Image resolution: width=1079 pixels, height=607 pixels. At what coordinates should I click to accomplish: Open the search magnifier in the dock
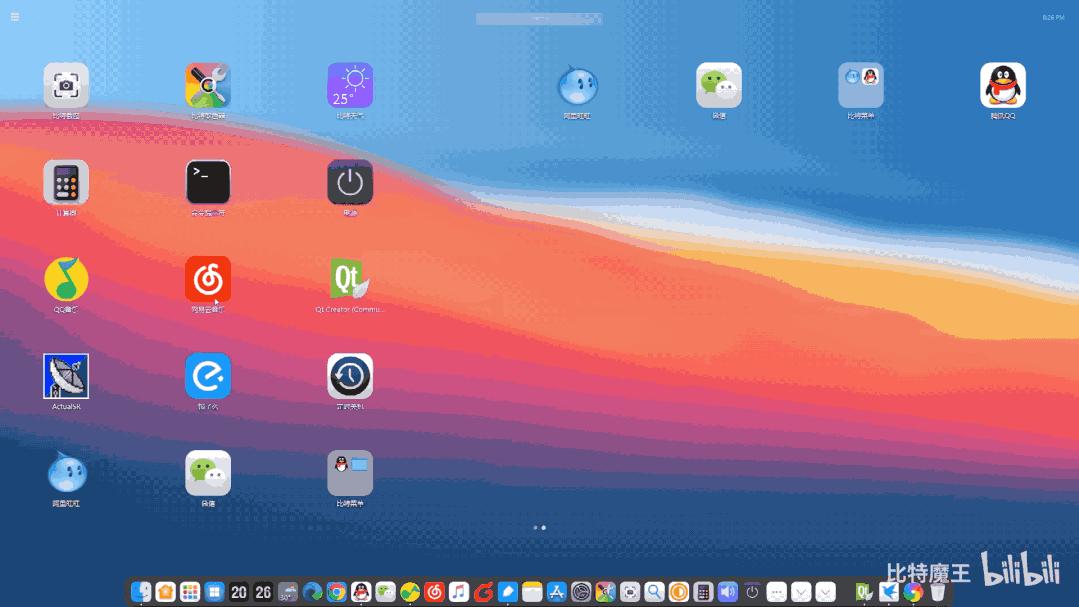[654, 592]
